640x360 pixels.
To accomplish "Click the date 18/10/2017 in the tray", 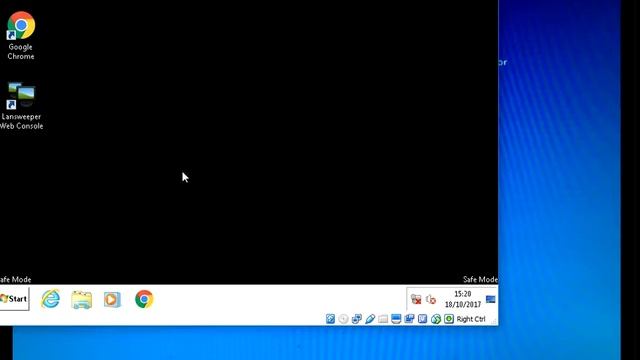I will (462, 304).
